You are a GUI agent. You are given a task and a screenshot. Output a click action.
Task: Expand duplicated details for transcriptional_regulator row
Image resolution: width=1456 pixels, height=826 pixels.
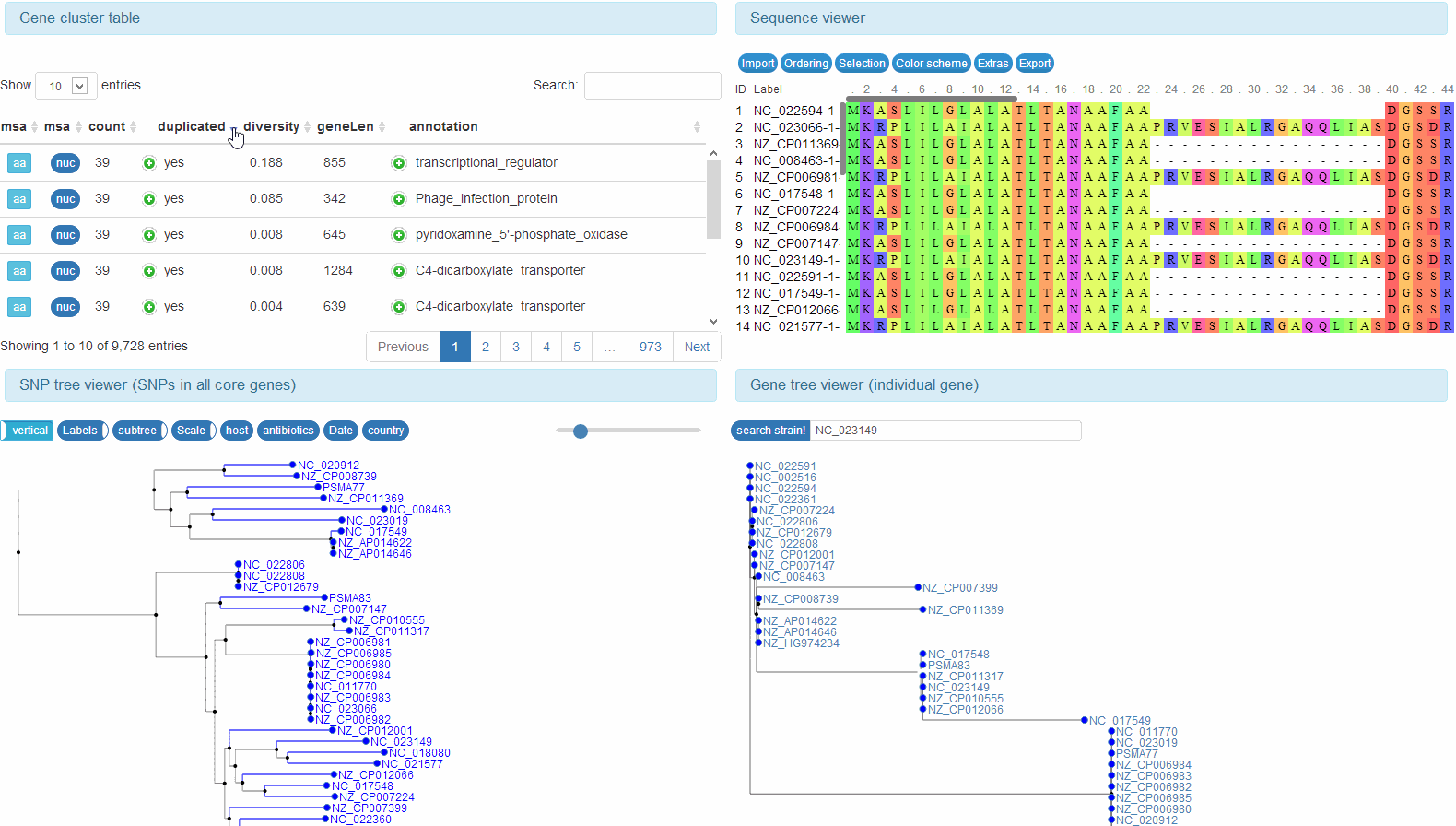pyautogui.click(x=149, y=163)
